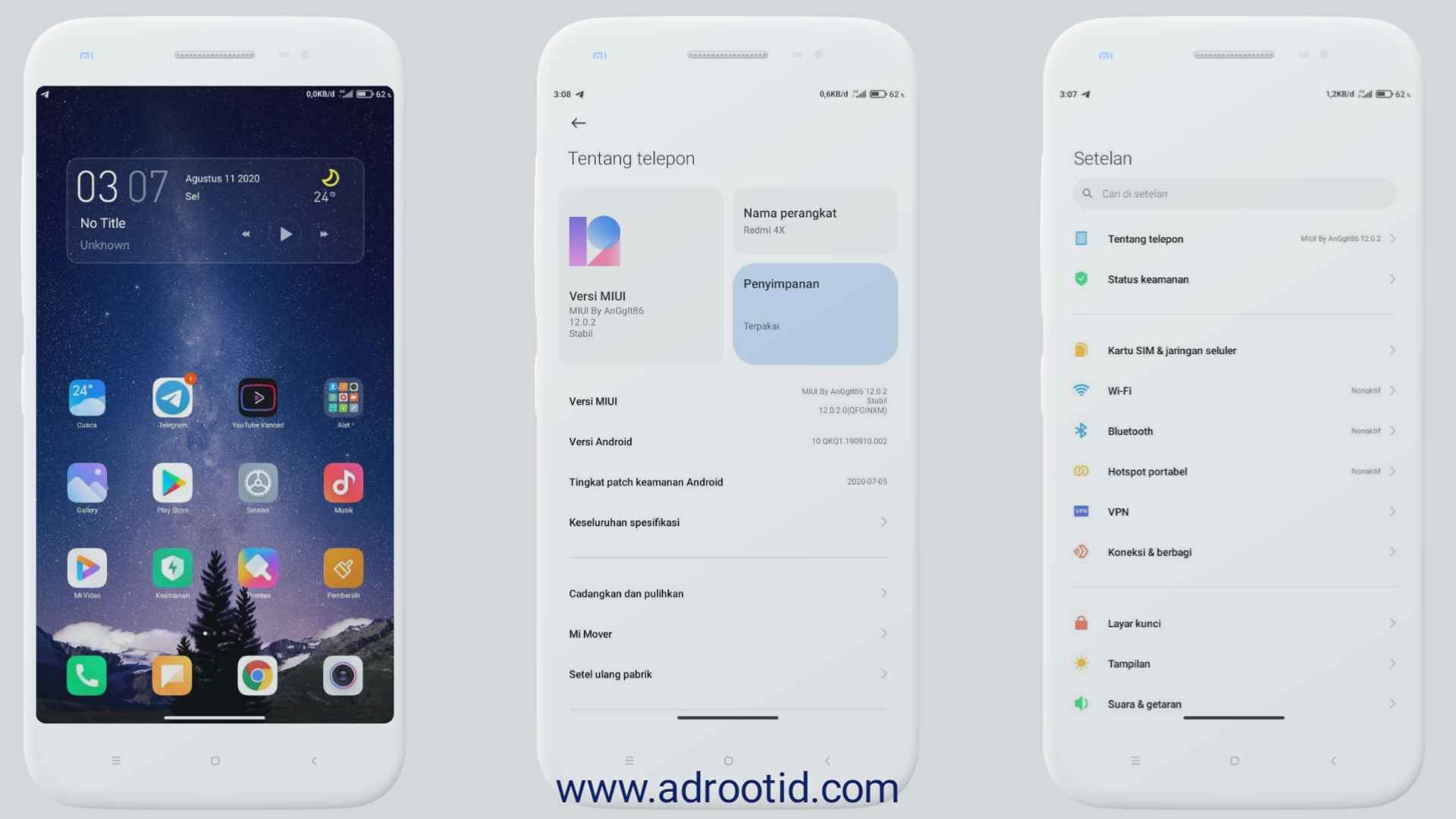1456x819 pixels.
Task: Open Play Store app
Action: (172, 483)
